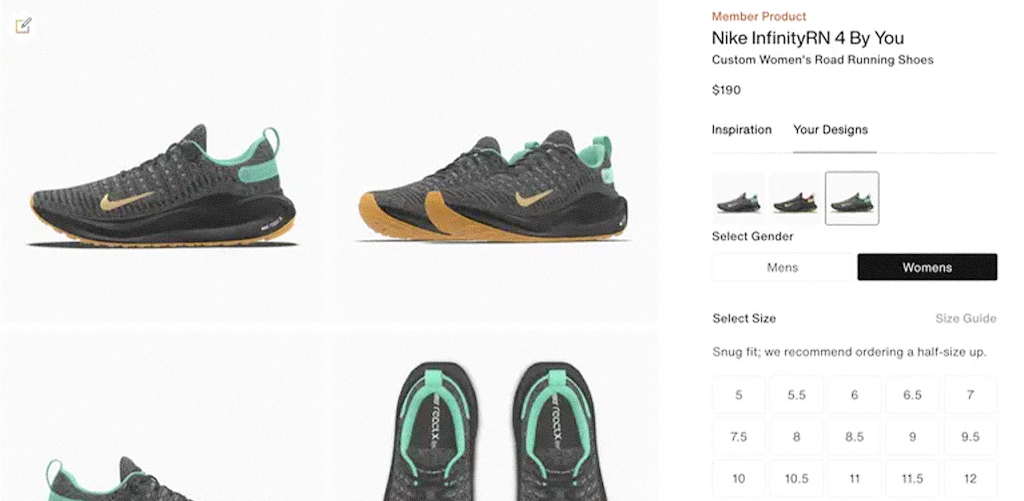Switch to the Inspiration tab
1024x501 pixels.
[x=741, y=130]
